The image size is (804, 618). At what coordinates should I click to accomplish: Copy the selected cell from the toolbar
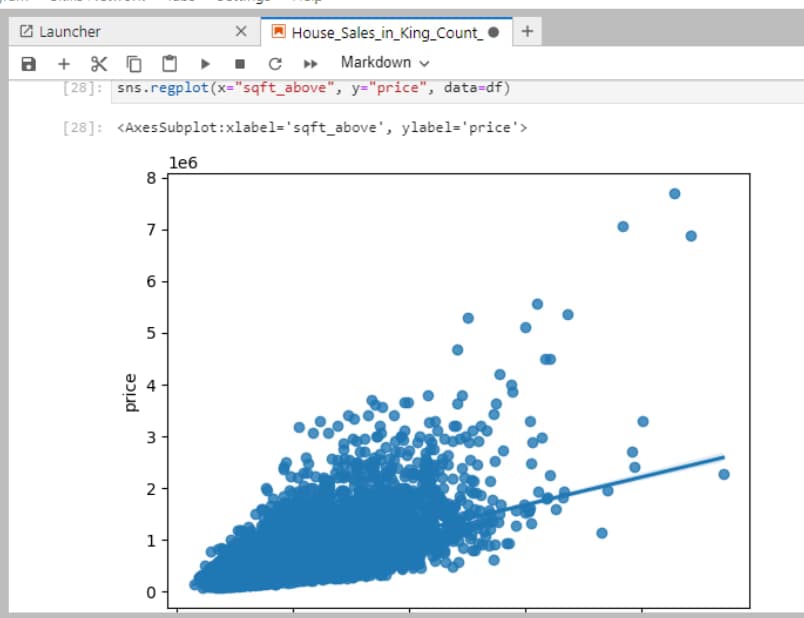(134, 63)
